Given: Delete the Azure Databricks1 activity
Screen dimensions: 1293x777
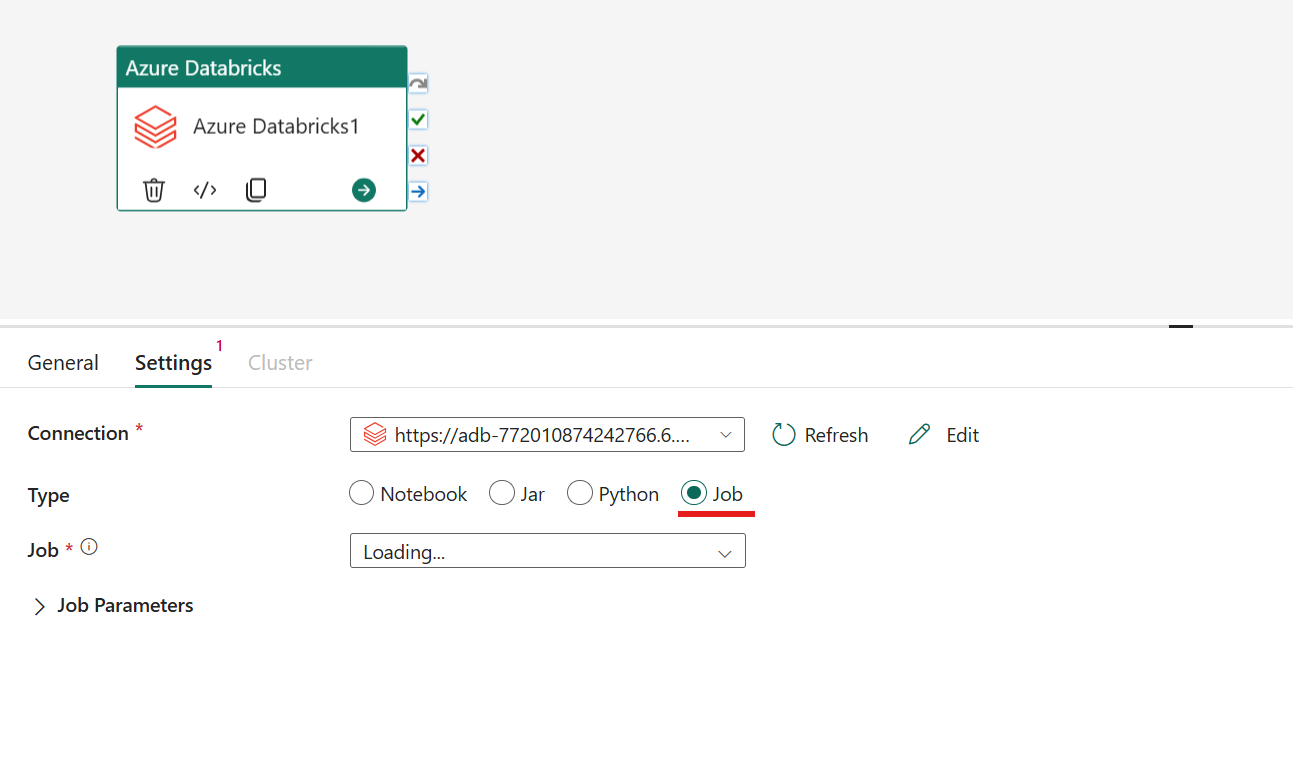Looking at the screenshot, I should tap(153, 190).
